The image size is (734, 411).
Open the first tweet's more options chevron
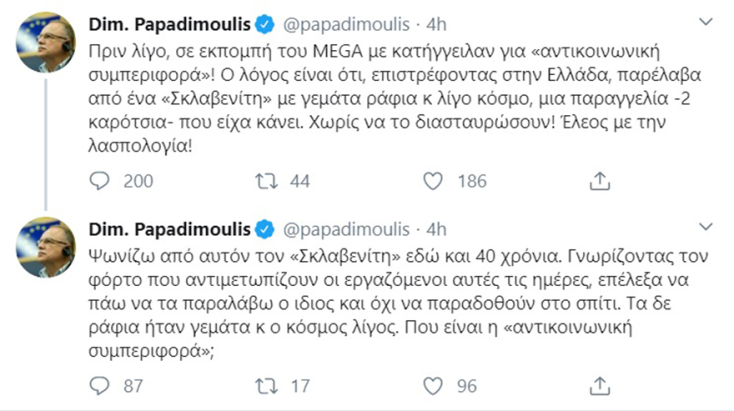point(706,21)
